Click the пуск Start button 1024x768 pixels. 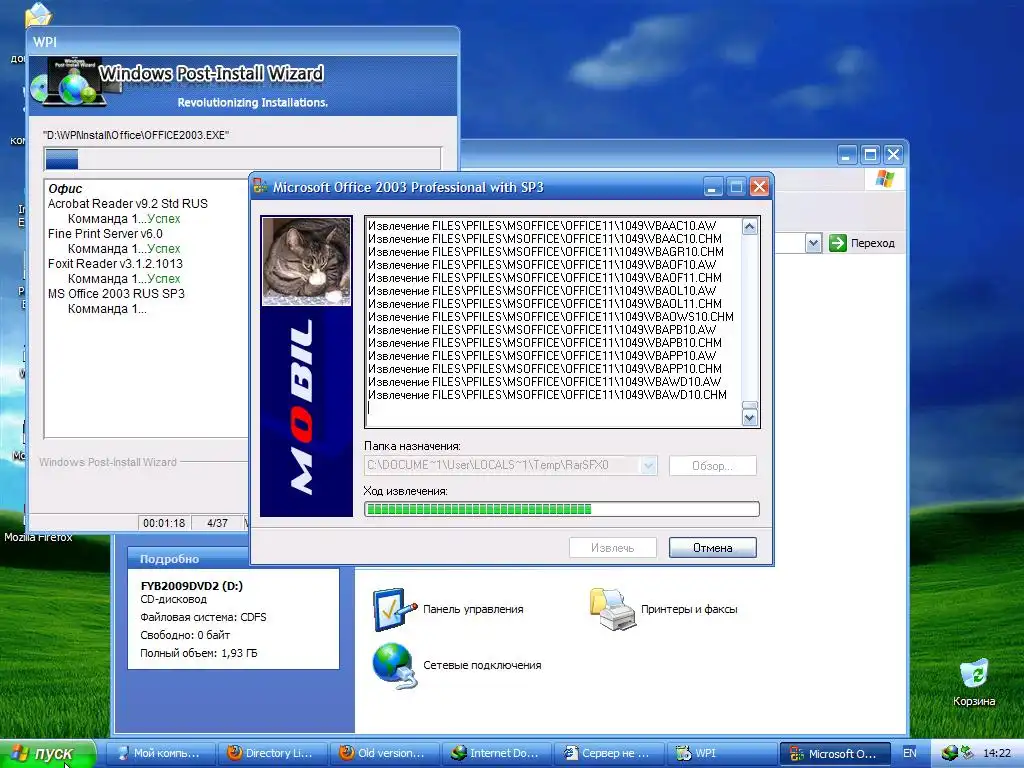[x=47, y=753]
